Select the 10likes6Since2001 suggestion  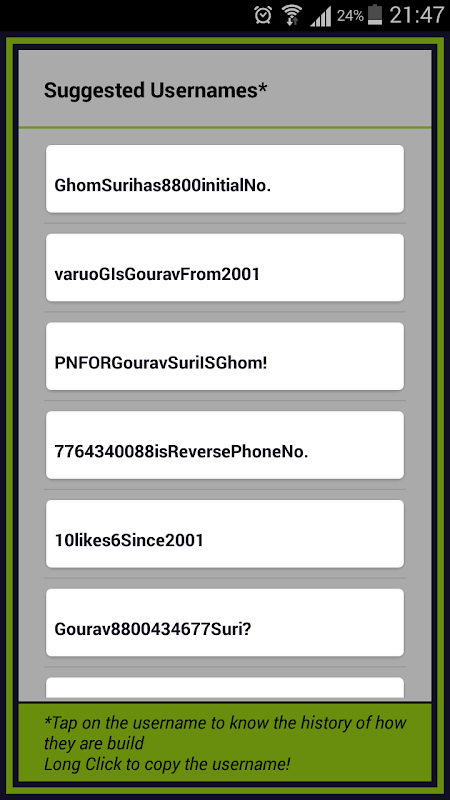[x=225, y=534]
